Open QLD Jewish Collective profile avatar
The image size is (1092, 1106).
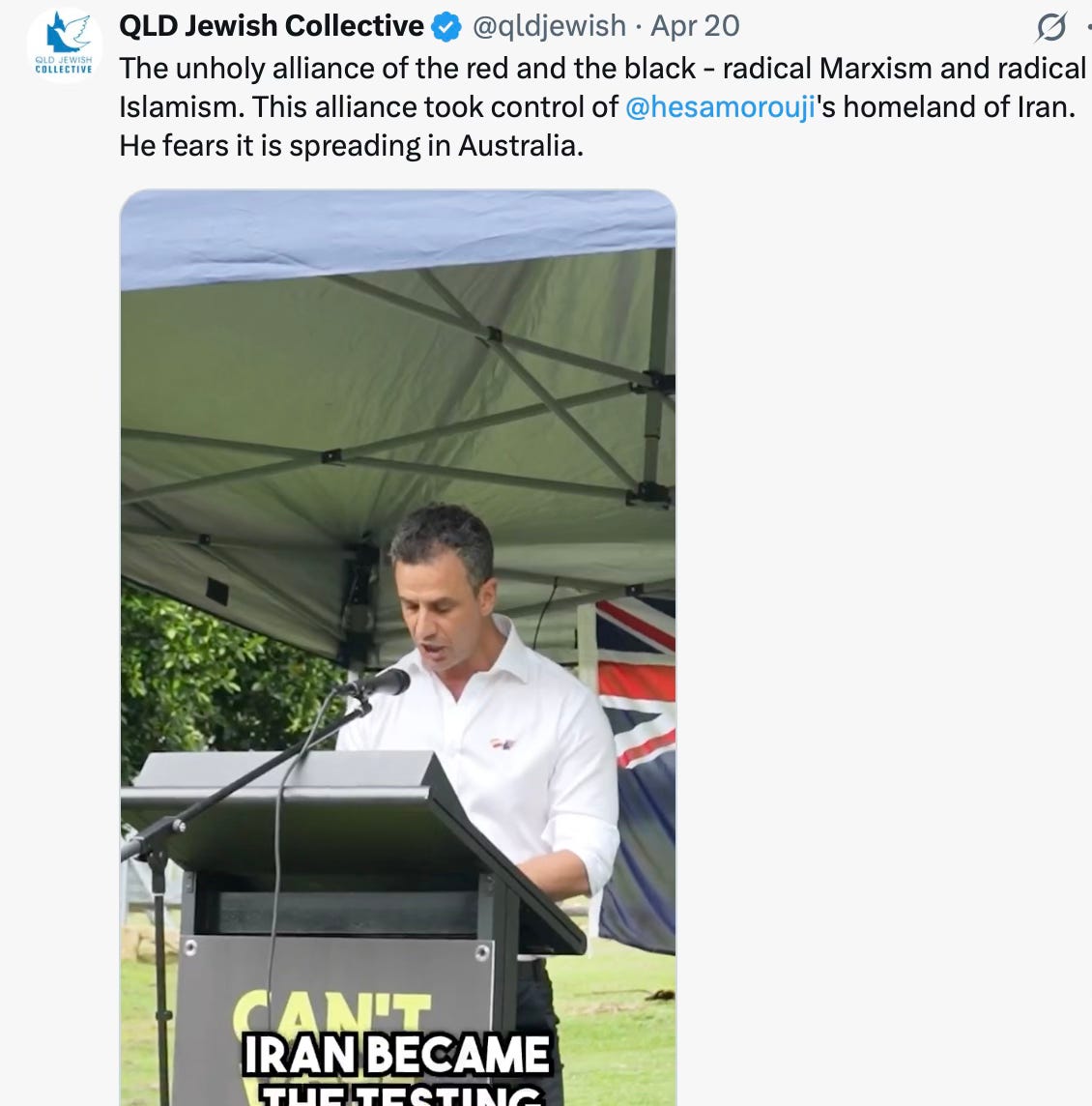(x=64, y=45)
